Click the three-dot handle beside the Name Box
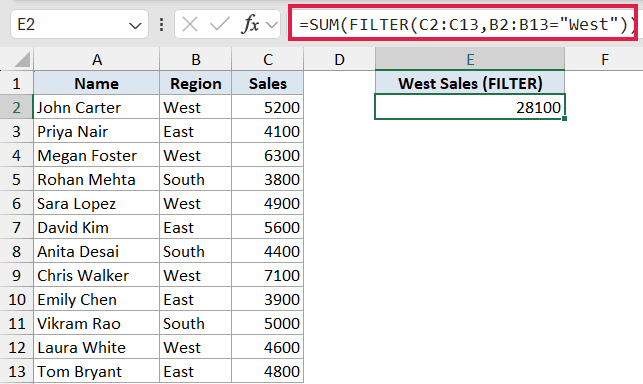 pyautogui.click(x=162, y=25)
